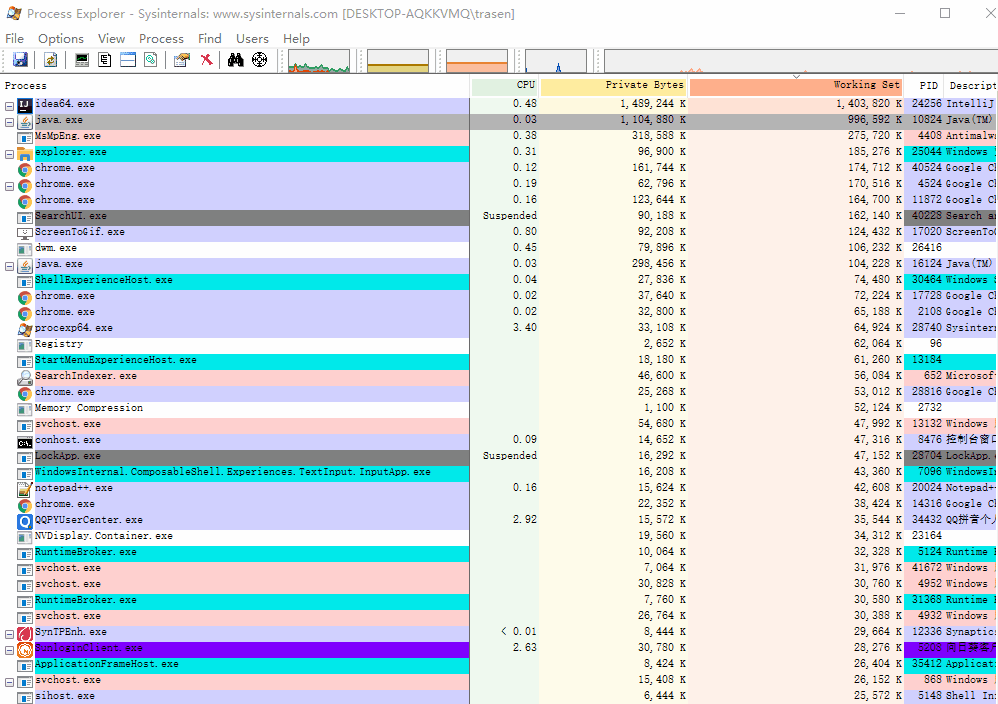Collapse the idea64.exe process tree
The image size is (998, 704).
[9, 105]
